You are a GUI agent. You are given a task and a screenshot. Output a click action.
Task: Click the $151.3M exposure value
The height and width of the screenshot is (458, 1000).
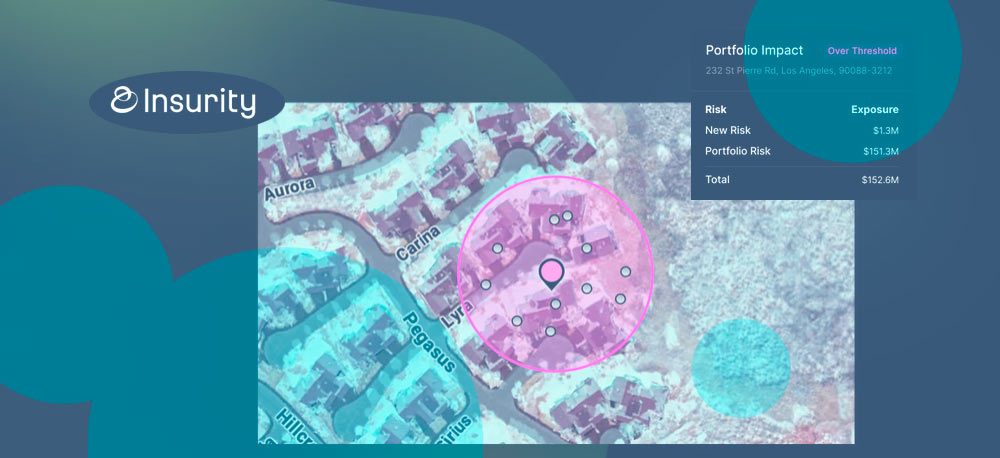point(880,152)
